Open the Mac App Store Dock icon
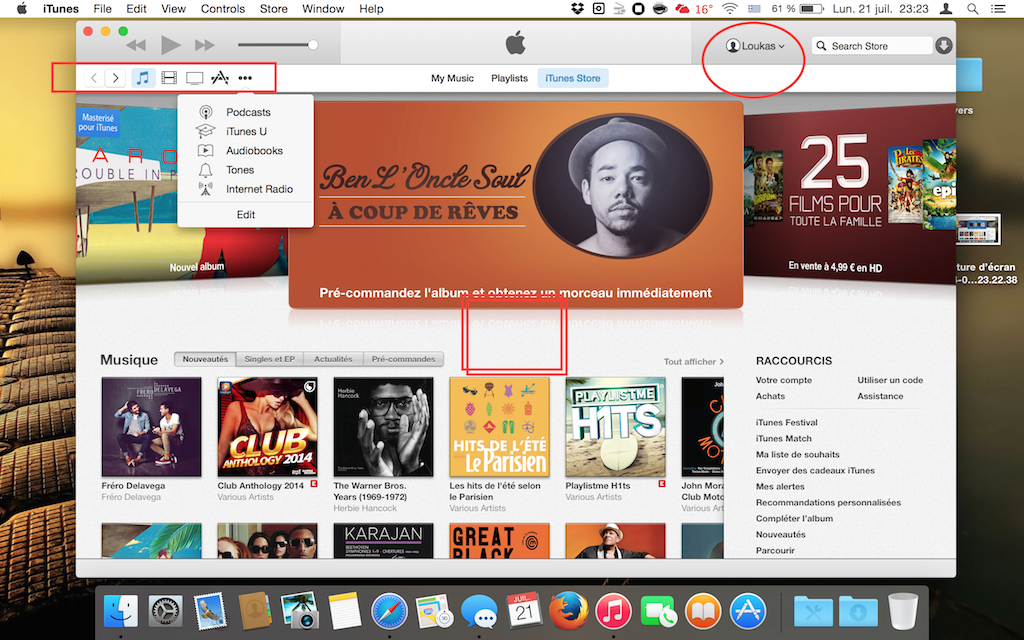The height and width of the screenshot is (640, 1024). (748, 612)
